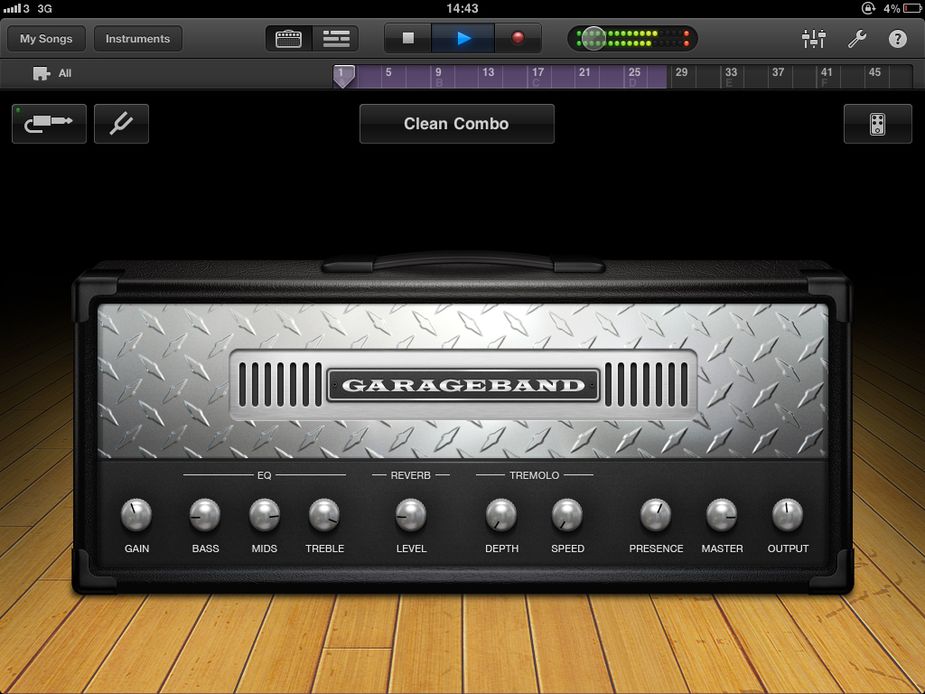The width and height of the screenshot is (925, 694).
Task: Open the Clean Combo amp selector
Action: click(x=456, y=123)
